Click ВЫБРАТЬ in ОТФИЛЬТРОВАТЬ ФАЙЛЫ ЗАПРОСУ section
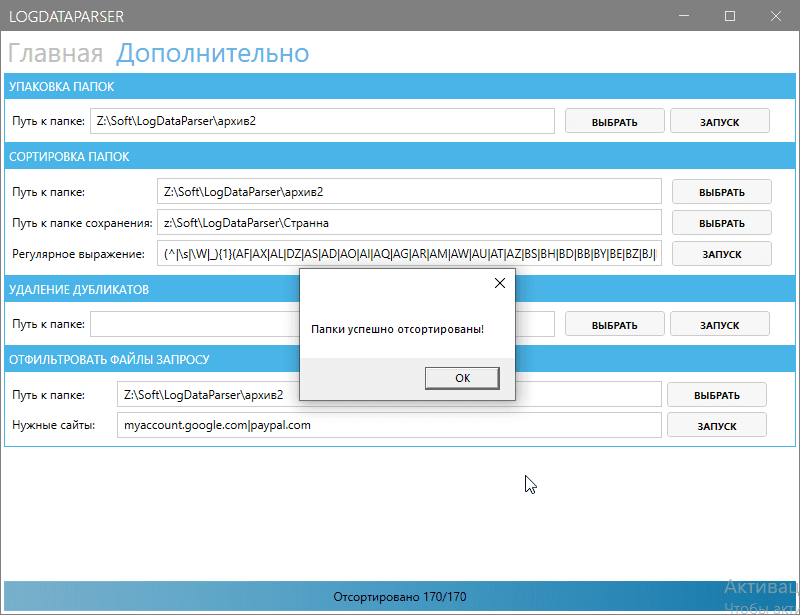The width and height of the screenshot is (800, 615). click(x=716, y=394)
